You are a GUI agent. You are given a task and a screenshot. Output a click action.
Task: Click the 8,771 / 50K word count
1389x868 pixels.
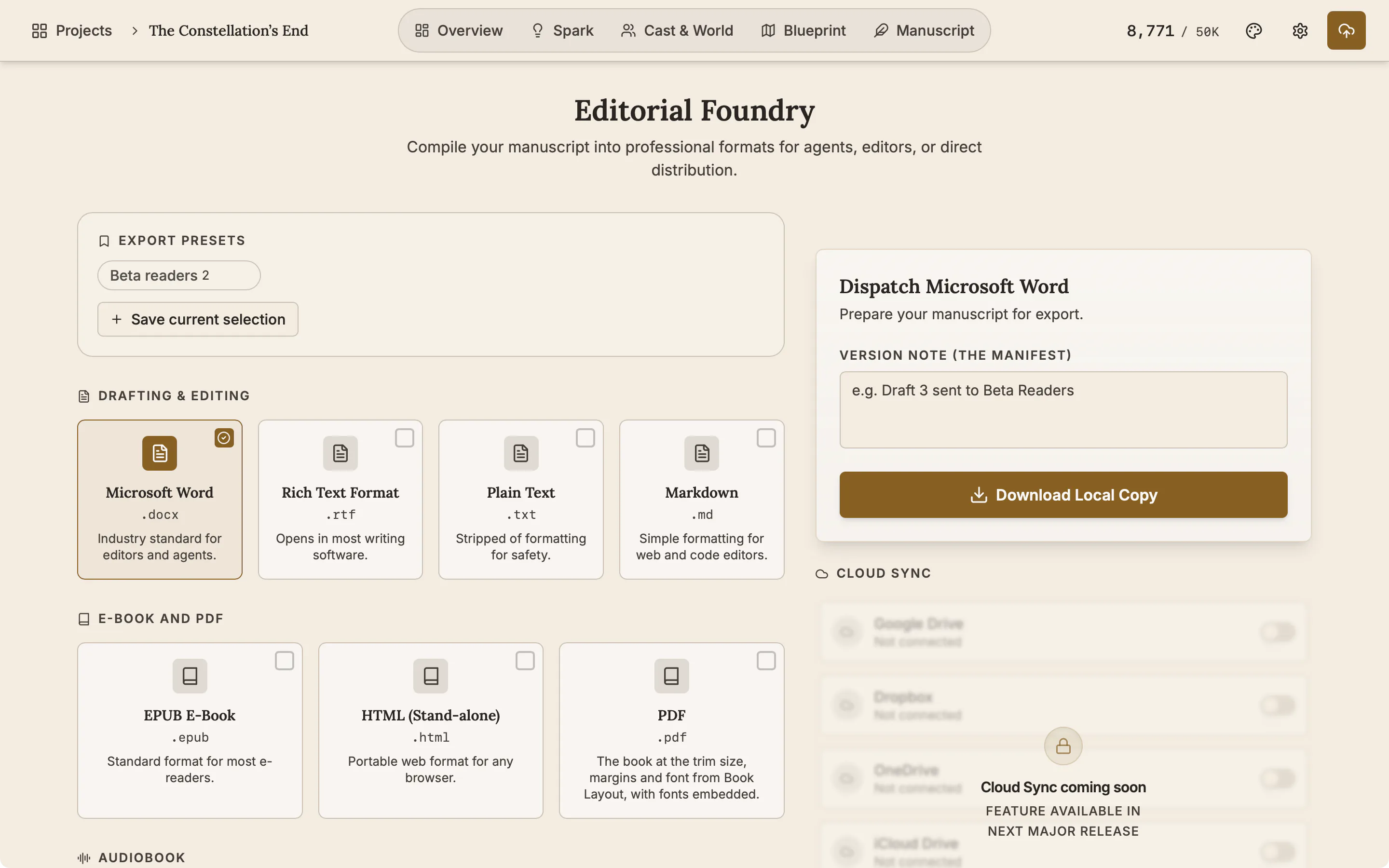click(x=1172, y=31)
